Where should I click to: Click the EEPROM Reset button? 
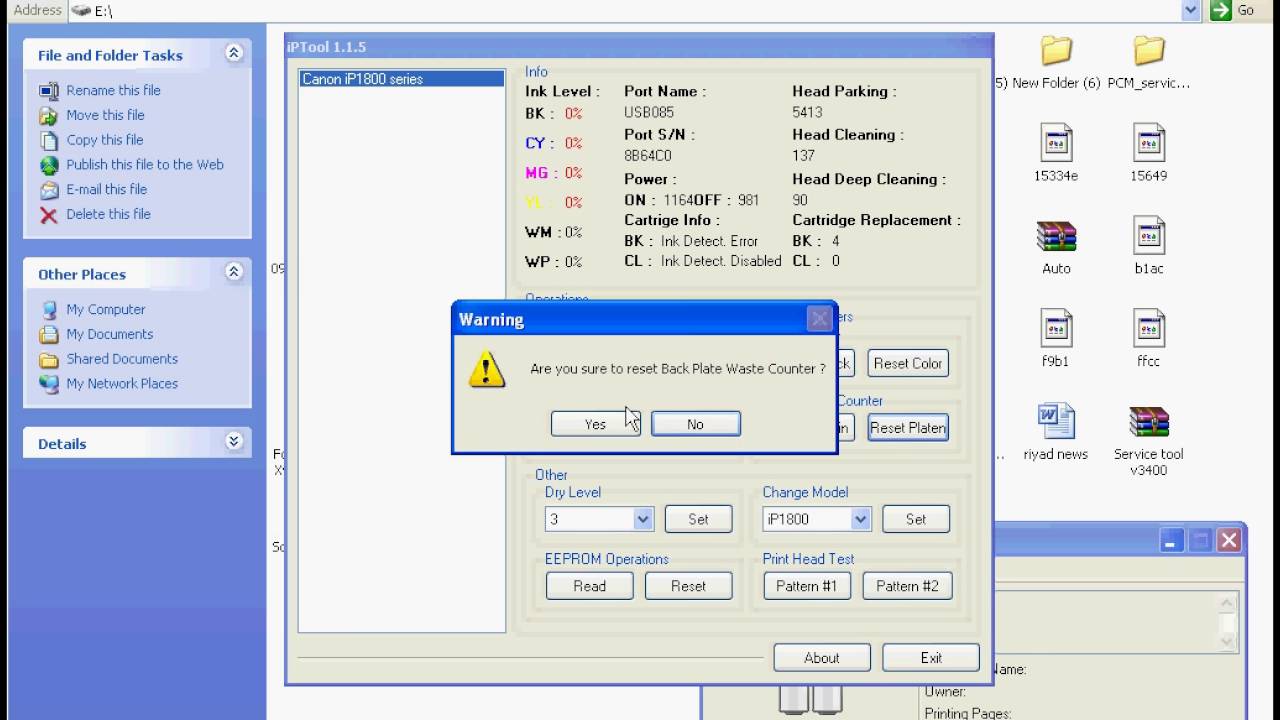[x=688, y=586]
